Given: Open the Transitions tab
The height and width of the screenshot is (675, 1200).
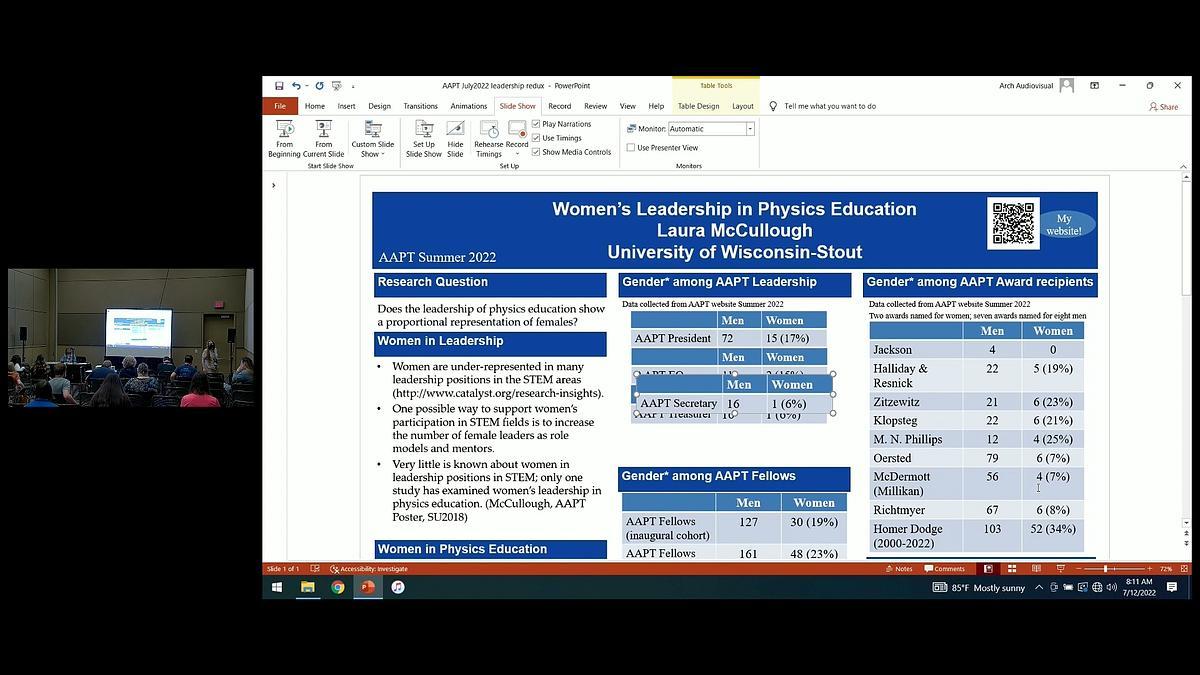Looking at the screenshot, I should (x=420, y=106).
